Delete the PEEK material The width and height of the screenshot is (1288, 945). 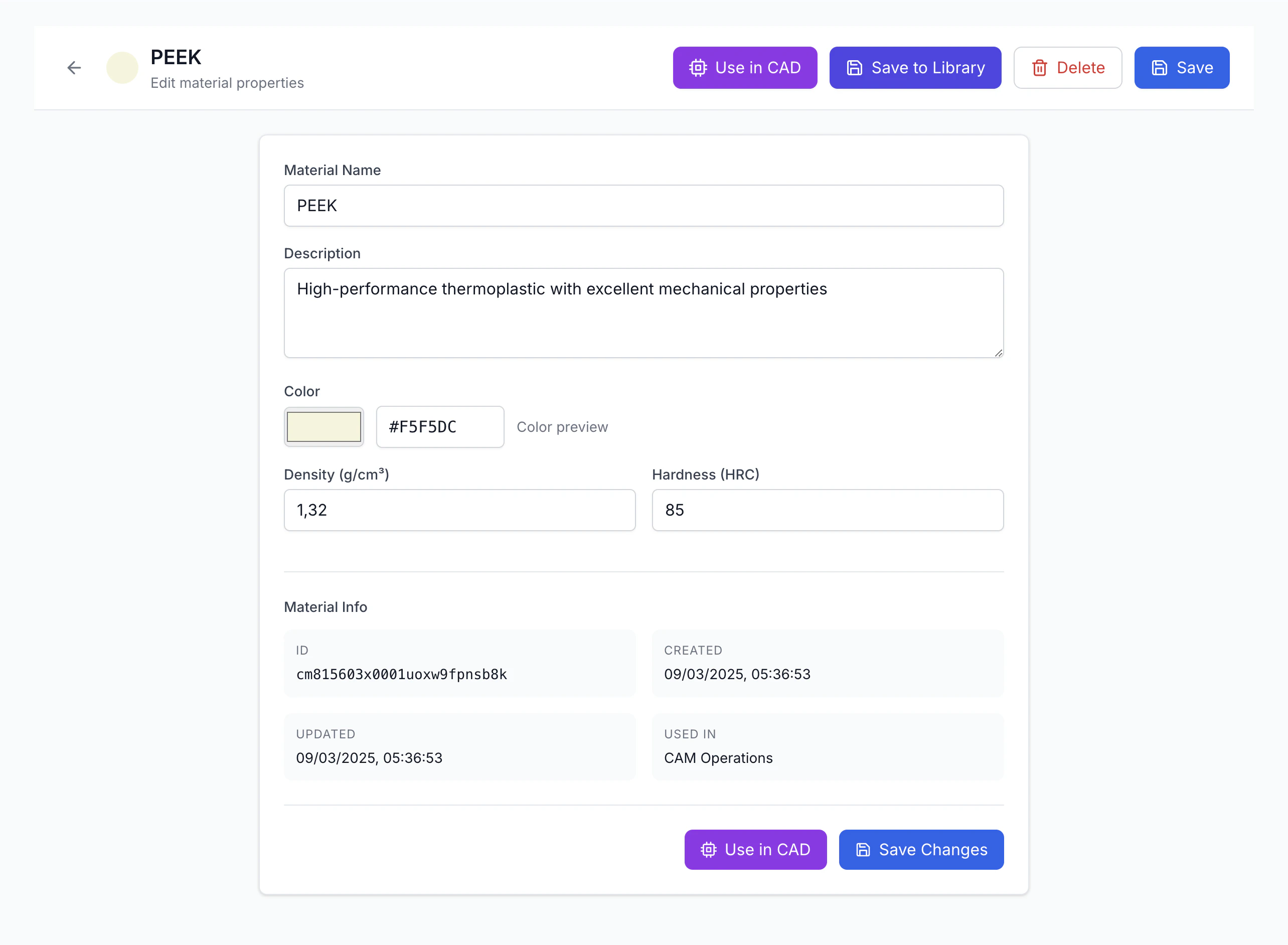(1068, 68)
